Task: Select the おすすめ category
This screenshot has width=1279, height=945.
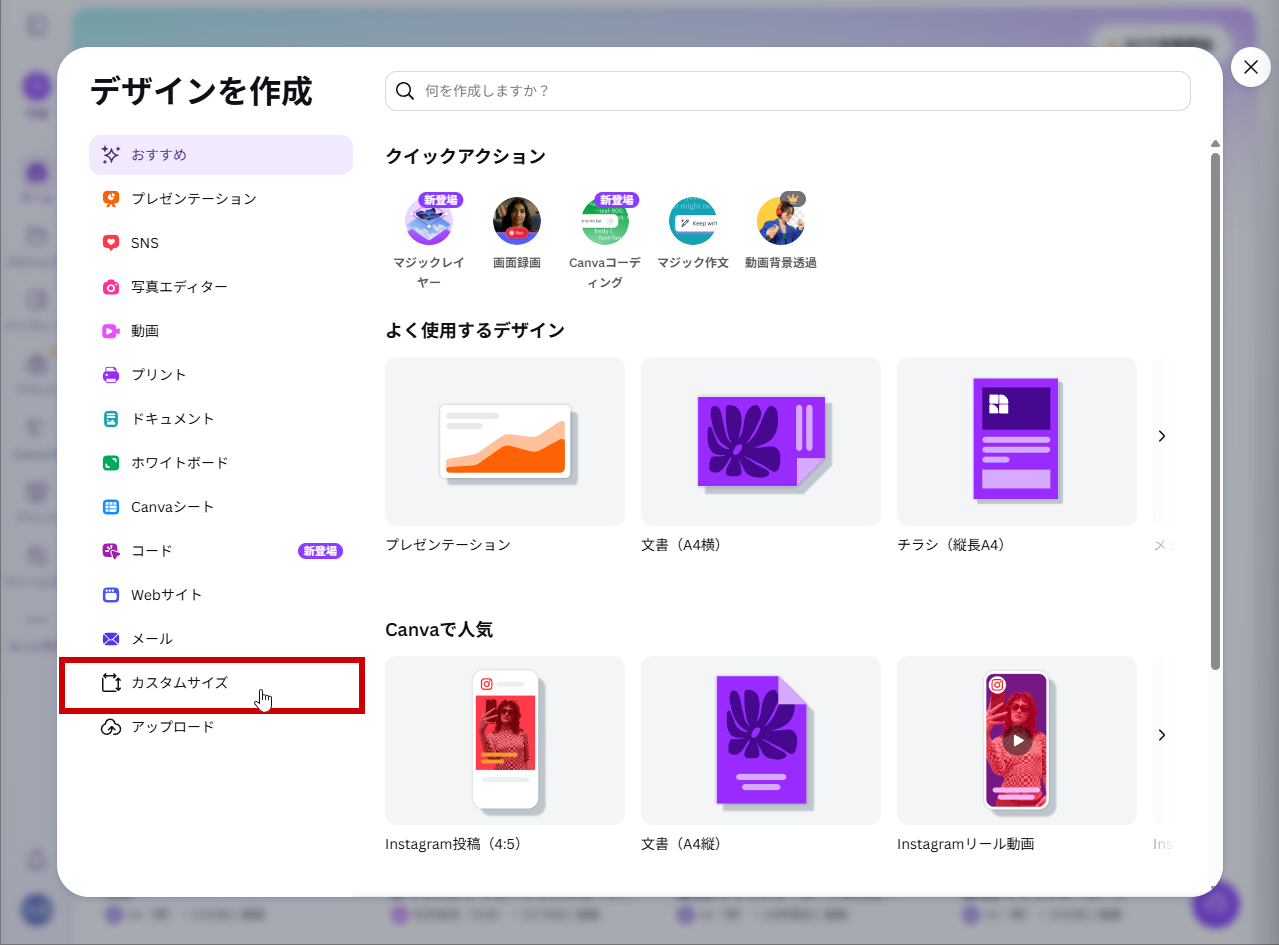Action: click(221, 155)
